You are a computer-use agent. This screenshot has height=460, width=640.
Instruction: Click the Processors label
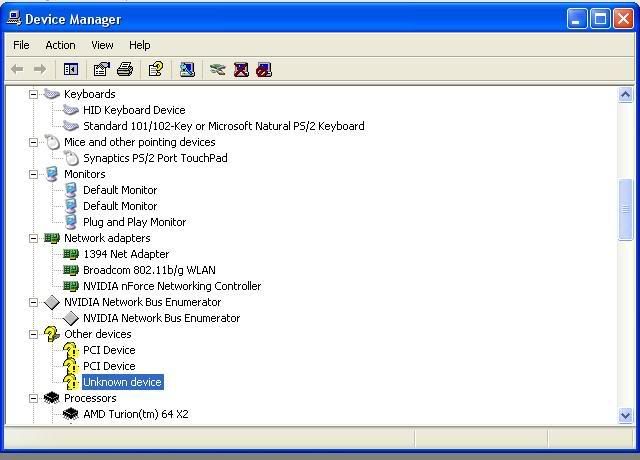(x=90, y=398)
